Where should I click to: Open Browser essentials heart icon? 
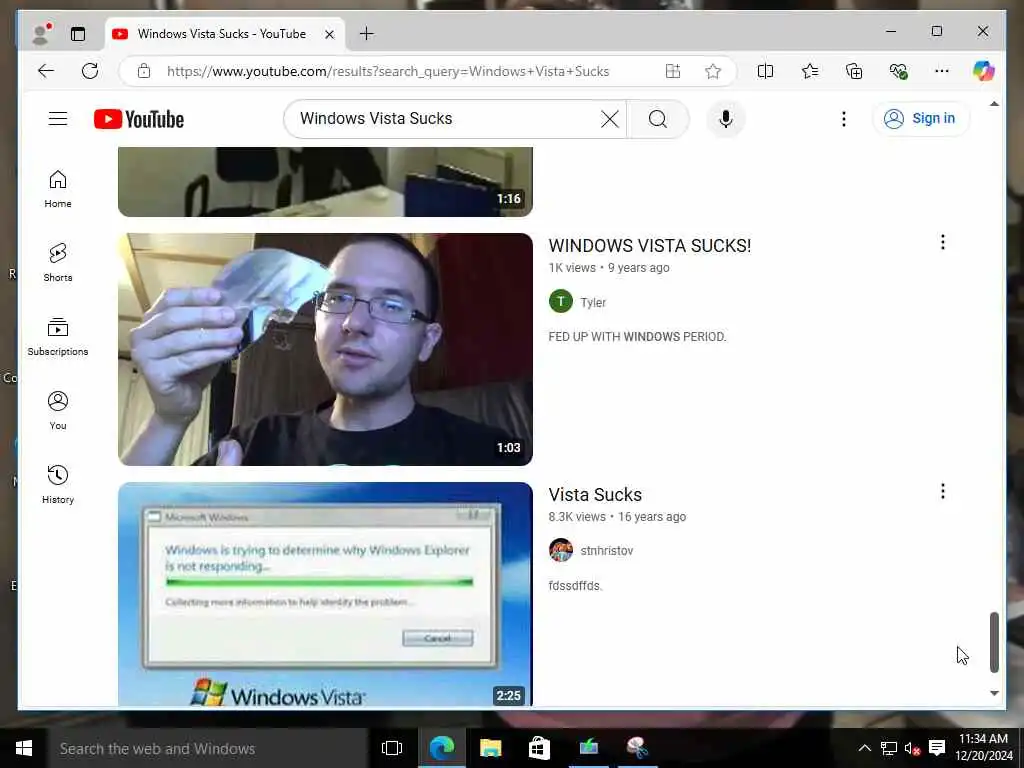click(898, 71)
